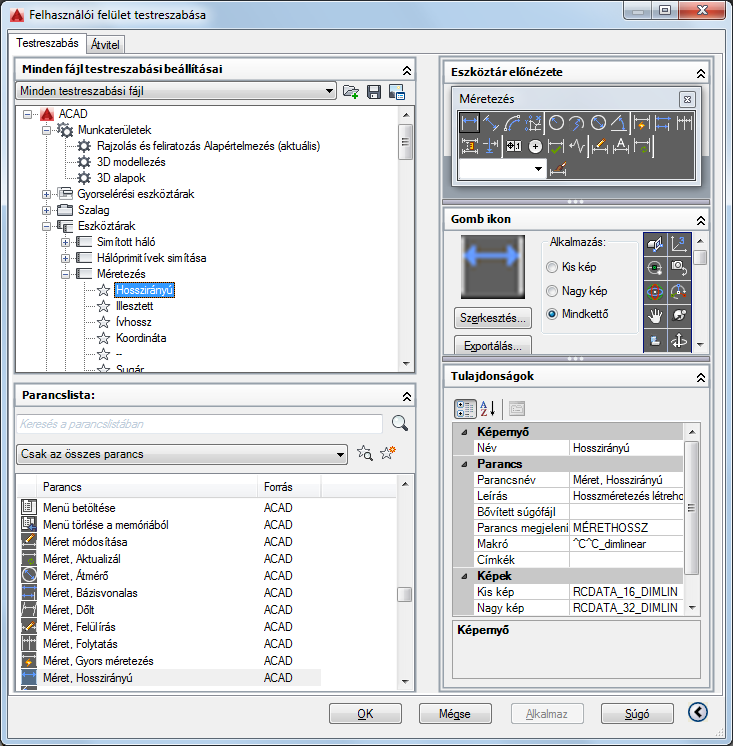The height and width of the screenshot is (746, 733).
Task: Click the Dimension Style brush icon
Action: pyautogui.click(x=558, y=169)
